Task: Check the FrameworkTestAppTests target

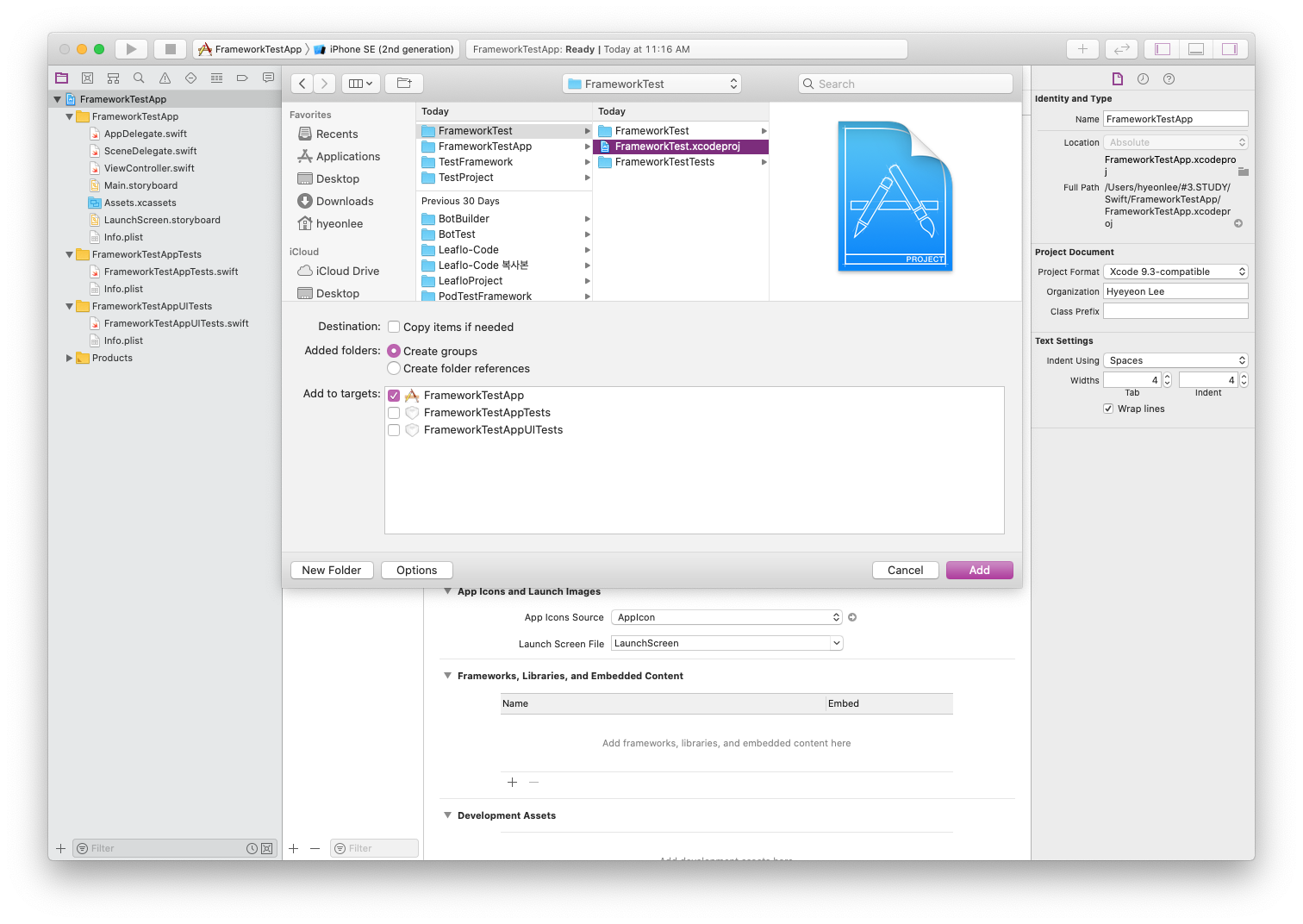Action: 394,413
